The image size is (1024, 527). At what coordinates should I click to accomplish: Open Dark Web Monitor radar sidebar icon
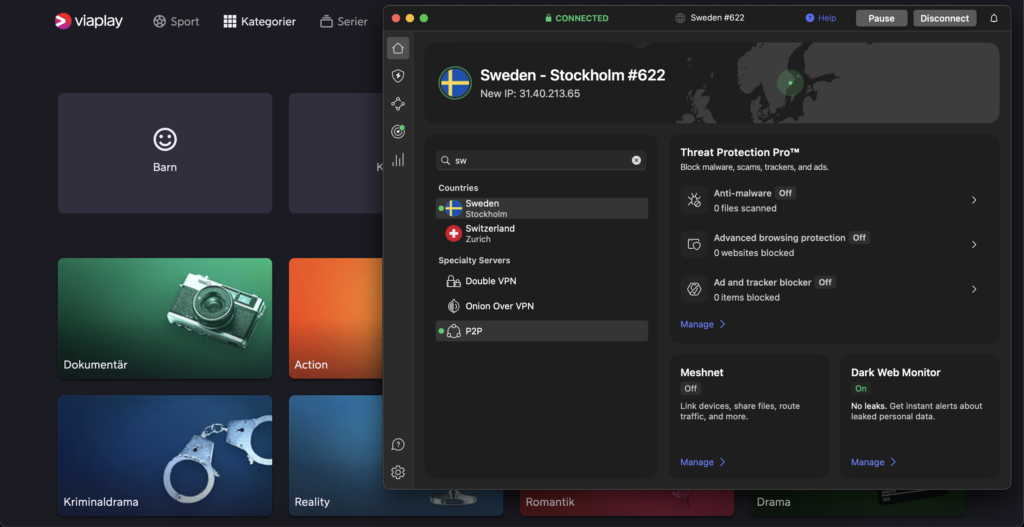pyautogui.click(x=398, y=132)
